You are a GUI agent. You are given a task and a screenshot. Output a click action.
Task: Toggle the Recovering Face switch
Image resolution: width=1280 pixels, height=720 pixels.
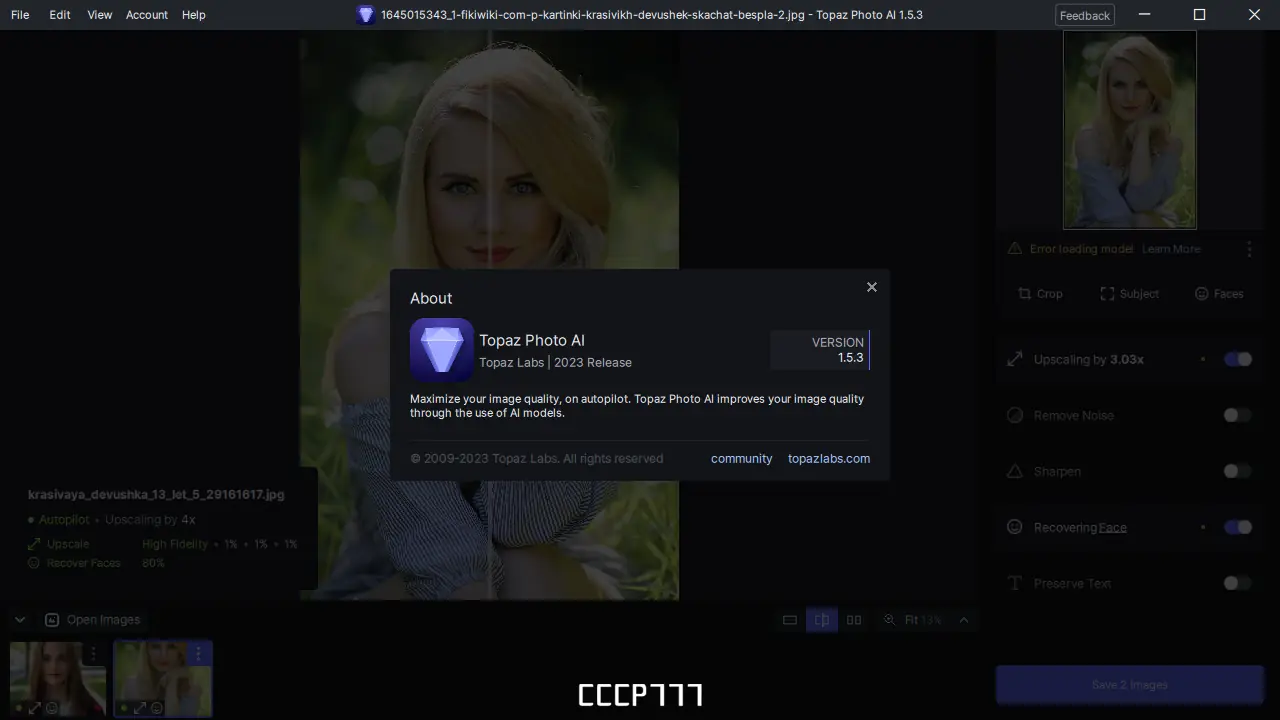[1238, 527]
